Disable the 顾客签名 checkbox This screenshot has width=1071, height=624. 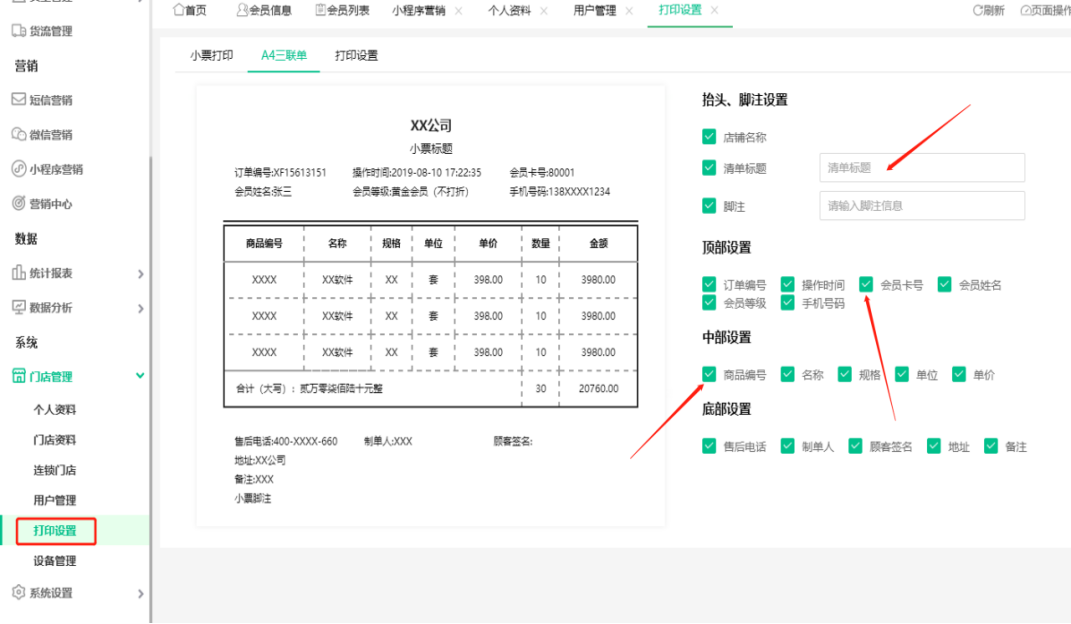(x=855, y=445)
